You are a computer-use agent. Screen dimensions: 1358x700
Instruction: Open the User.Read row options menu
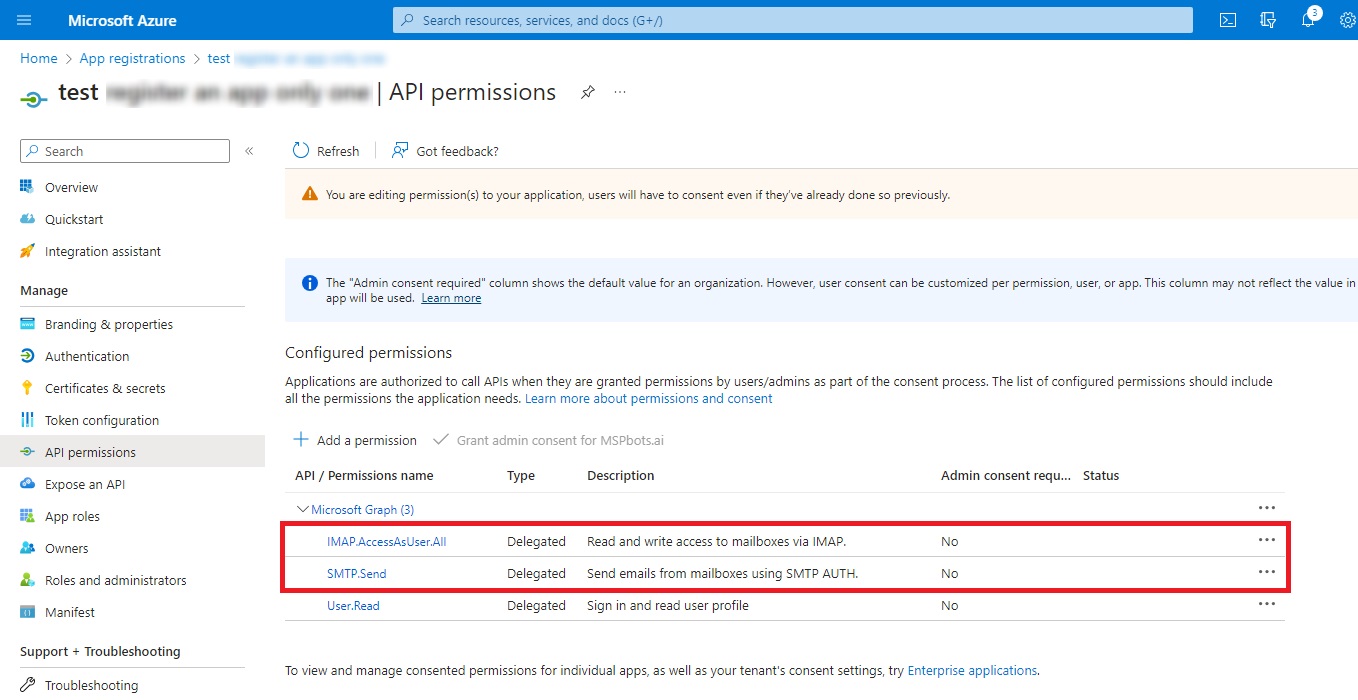pos(1267,603)
